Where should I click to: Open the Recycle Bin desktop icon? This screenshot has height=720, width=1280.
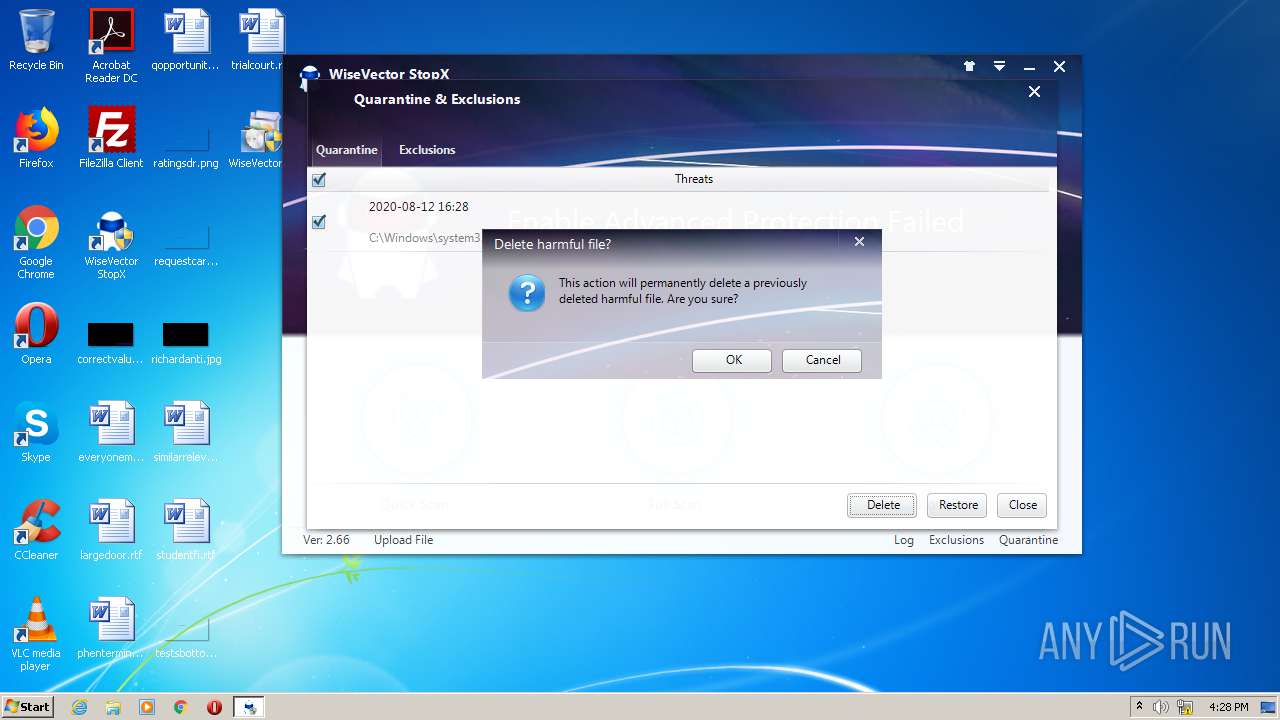coord(36,40)
